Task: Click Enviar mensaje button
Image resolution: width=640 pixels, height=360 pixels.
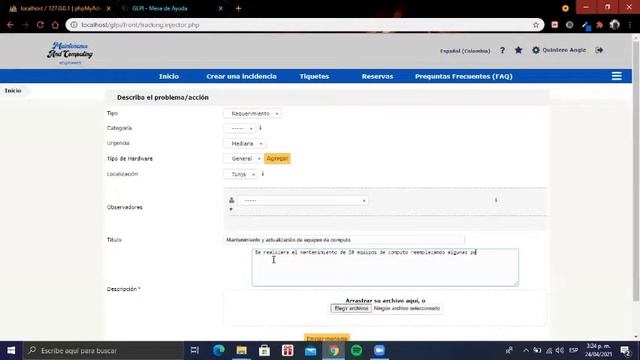Action: (x=327, y=338)
